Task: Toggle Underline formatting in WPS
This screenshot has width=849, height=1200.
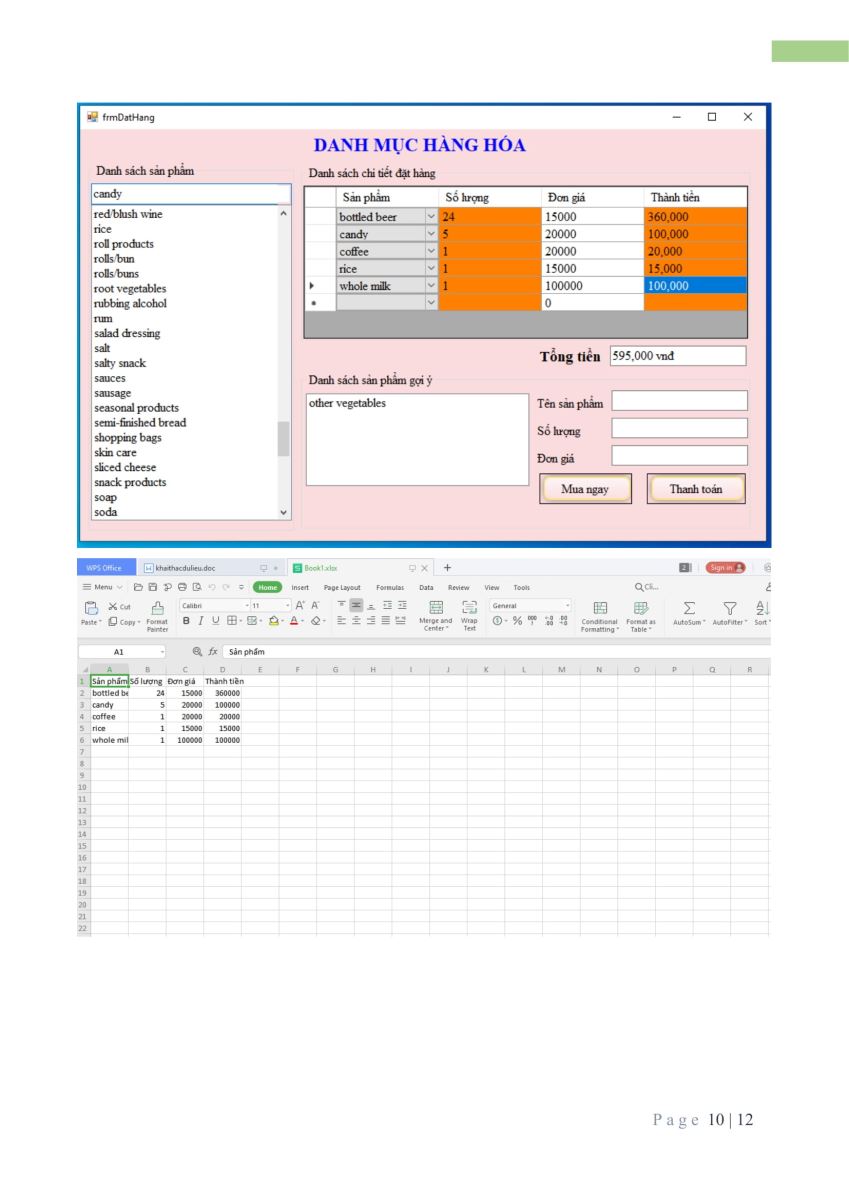Action: (216, 621)
